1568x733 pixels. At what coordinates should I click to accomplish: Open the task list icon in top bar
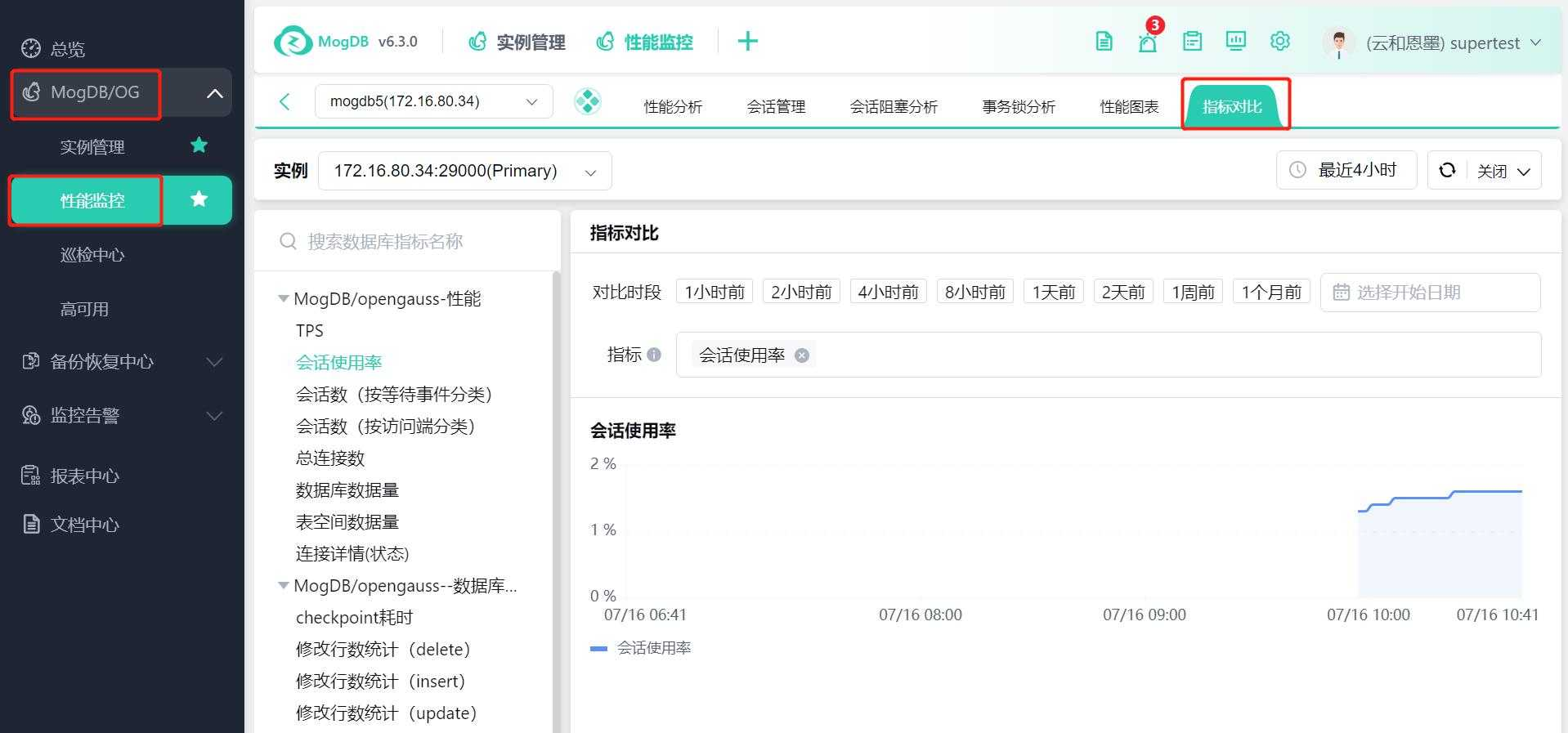point(1192,41)
